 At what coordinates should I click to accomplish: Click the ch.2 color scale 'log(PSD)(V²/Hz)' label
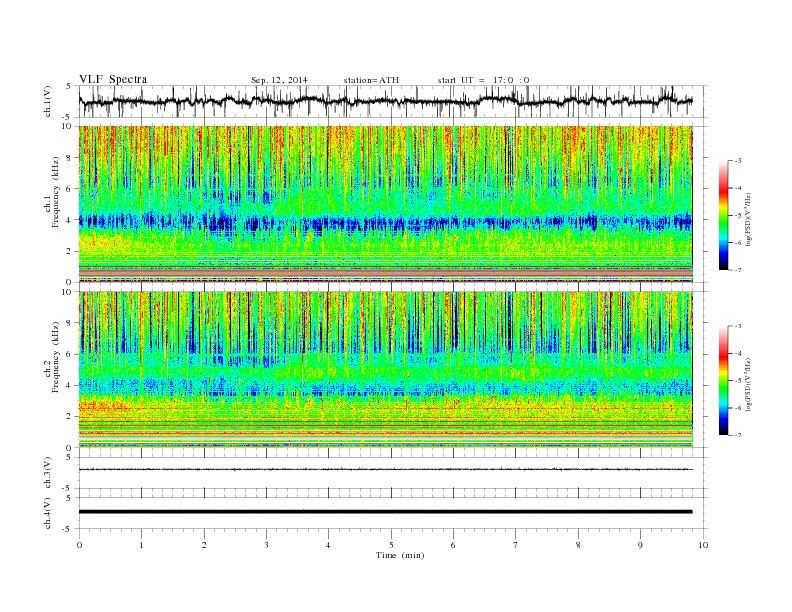click(748, 385)
